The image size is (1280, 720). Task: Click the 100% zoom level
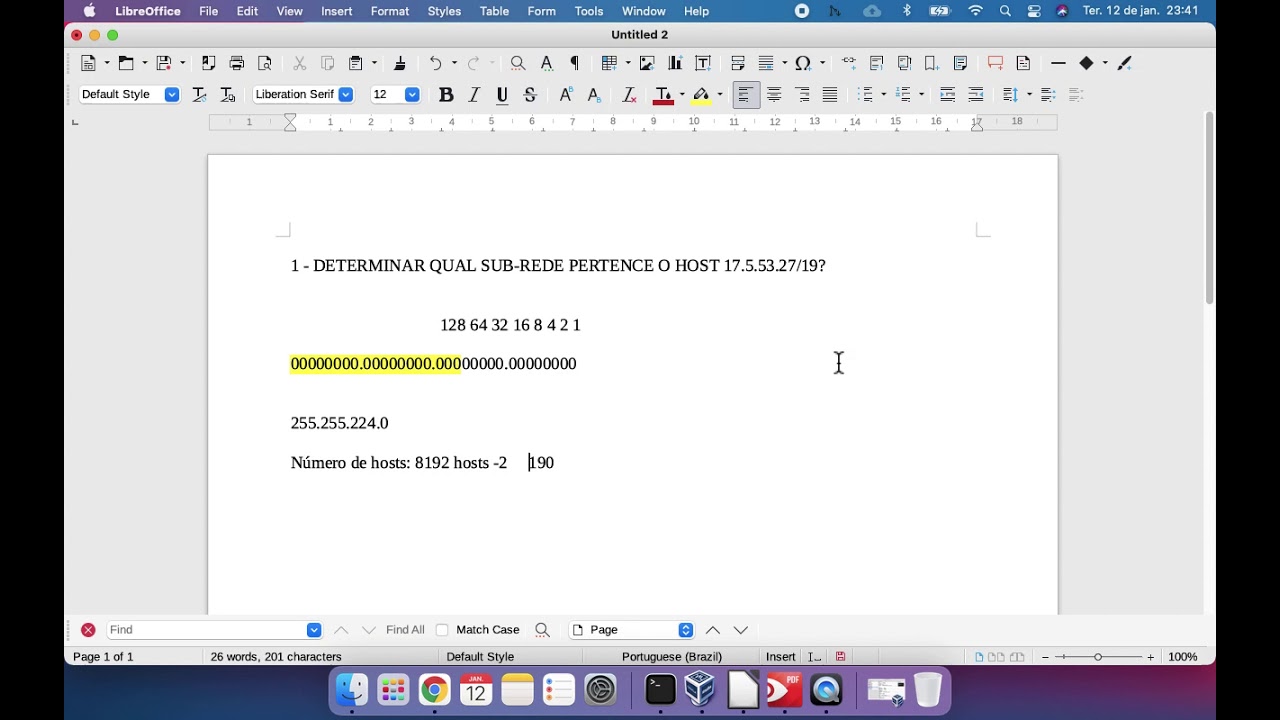[x=1183, y=657]
